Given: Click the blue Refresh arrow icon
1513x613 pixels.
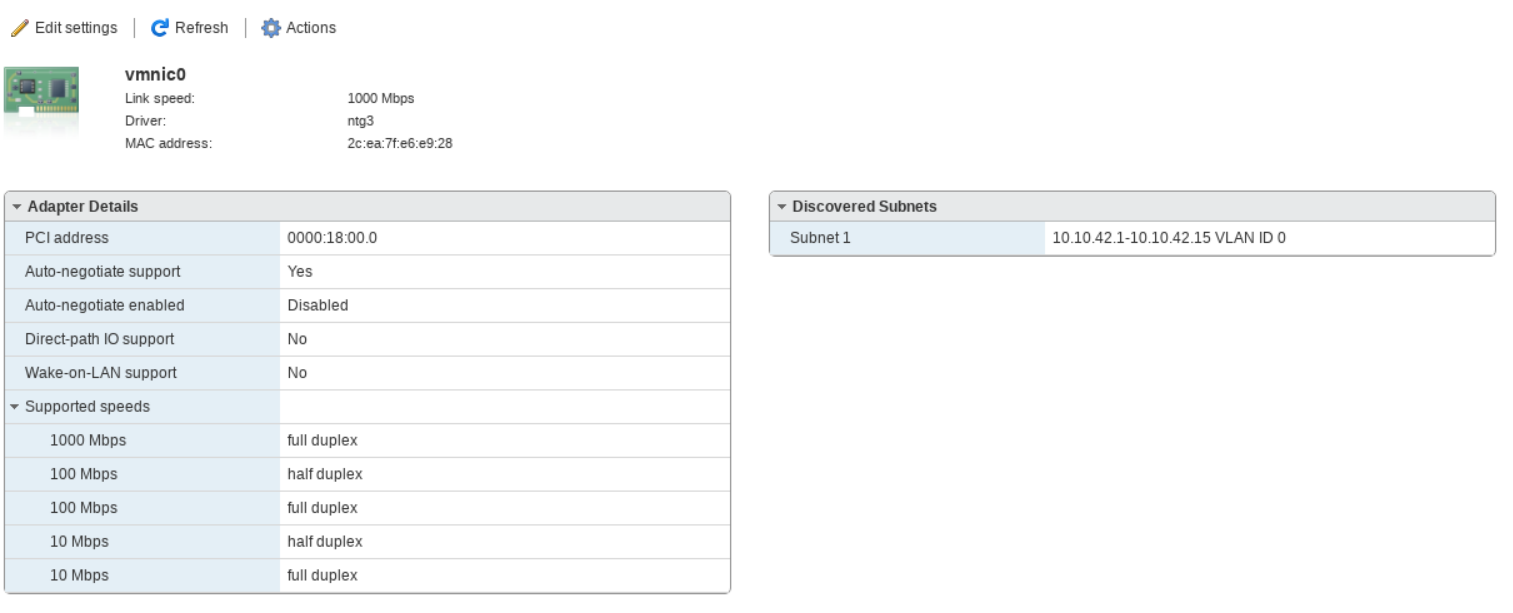Looking at the screenshot, I should 159,28.
